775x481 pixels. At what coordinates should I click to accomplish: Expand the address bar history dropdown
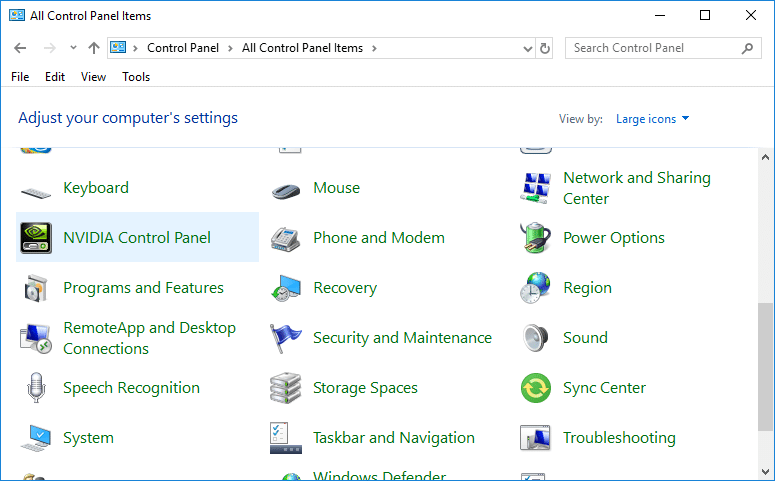(528, 48)
